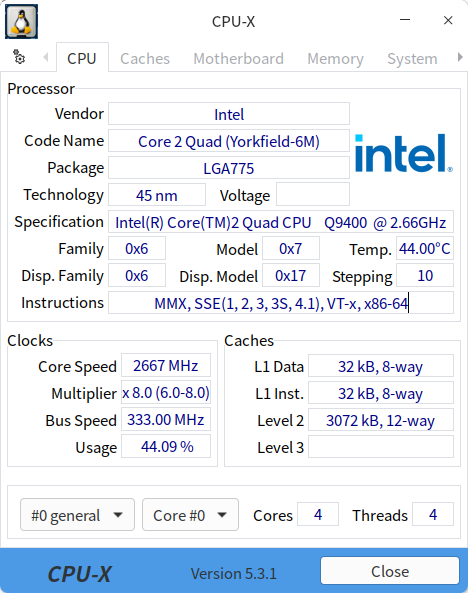Open the settings gear icon
This screenshot has width=468, height=593.
(x=19, y=57)
